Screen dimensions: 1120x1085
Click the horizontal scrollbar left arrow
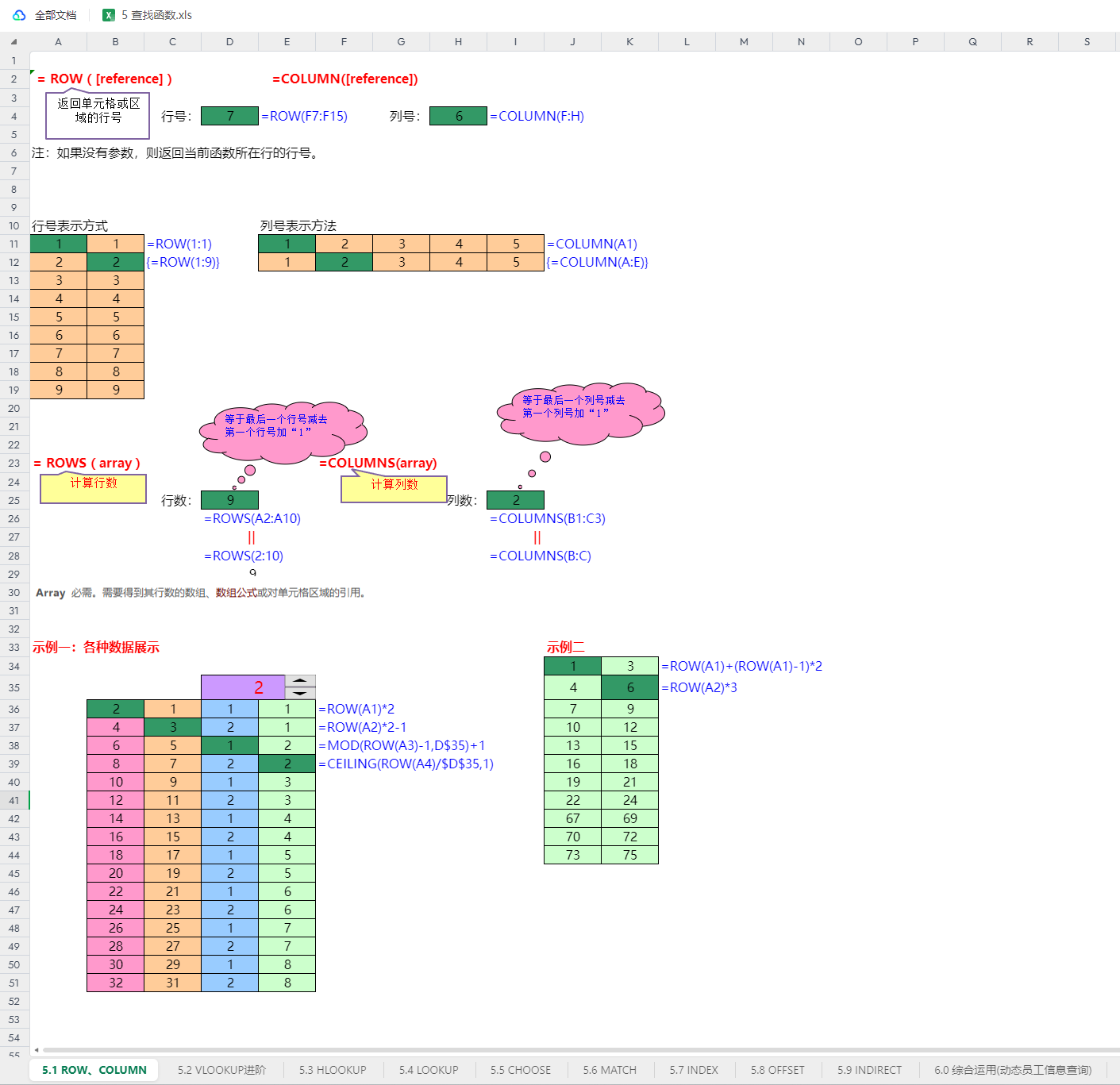(37, 1050)
